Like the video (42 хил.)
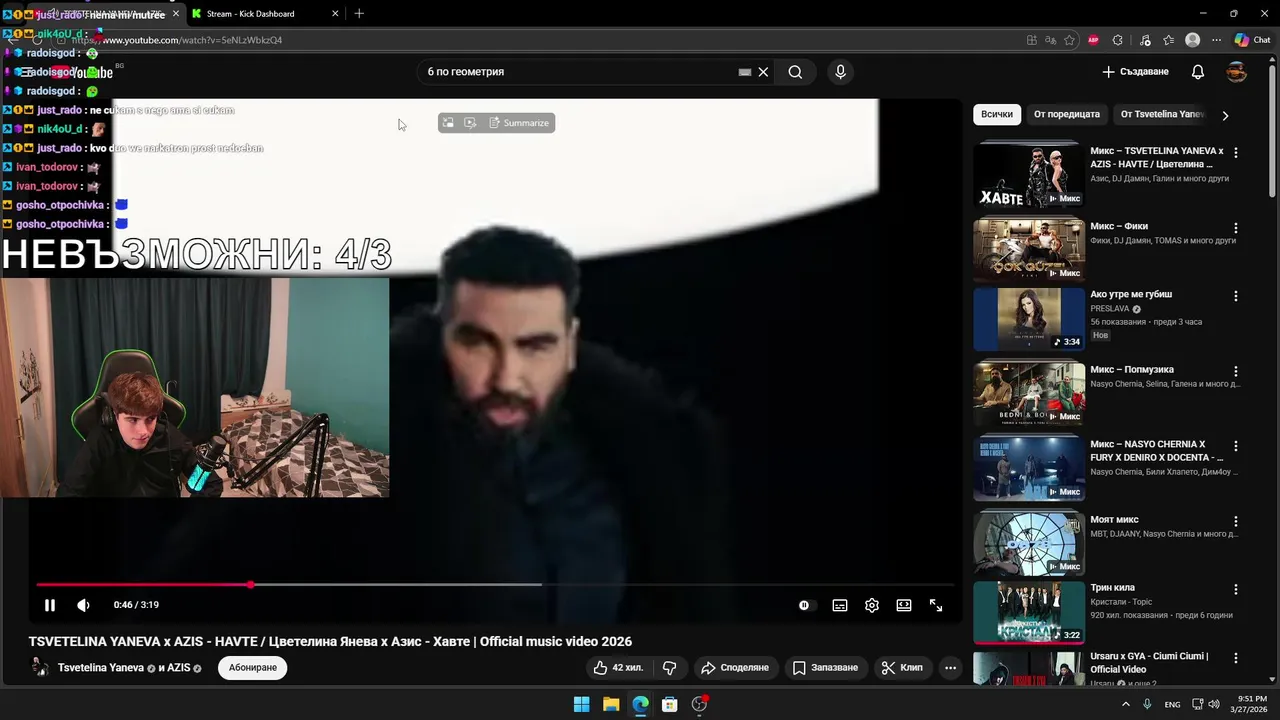 point(618,667)
